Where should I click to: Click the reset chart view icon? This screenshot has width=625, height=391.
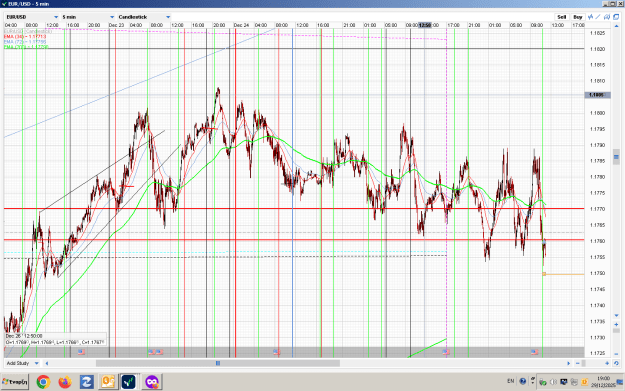616,363
